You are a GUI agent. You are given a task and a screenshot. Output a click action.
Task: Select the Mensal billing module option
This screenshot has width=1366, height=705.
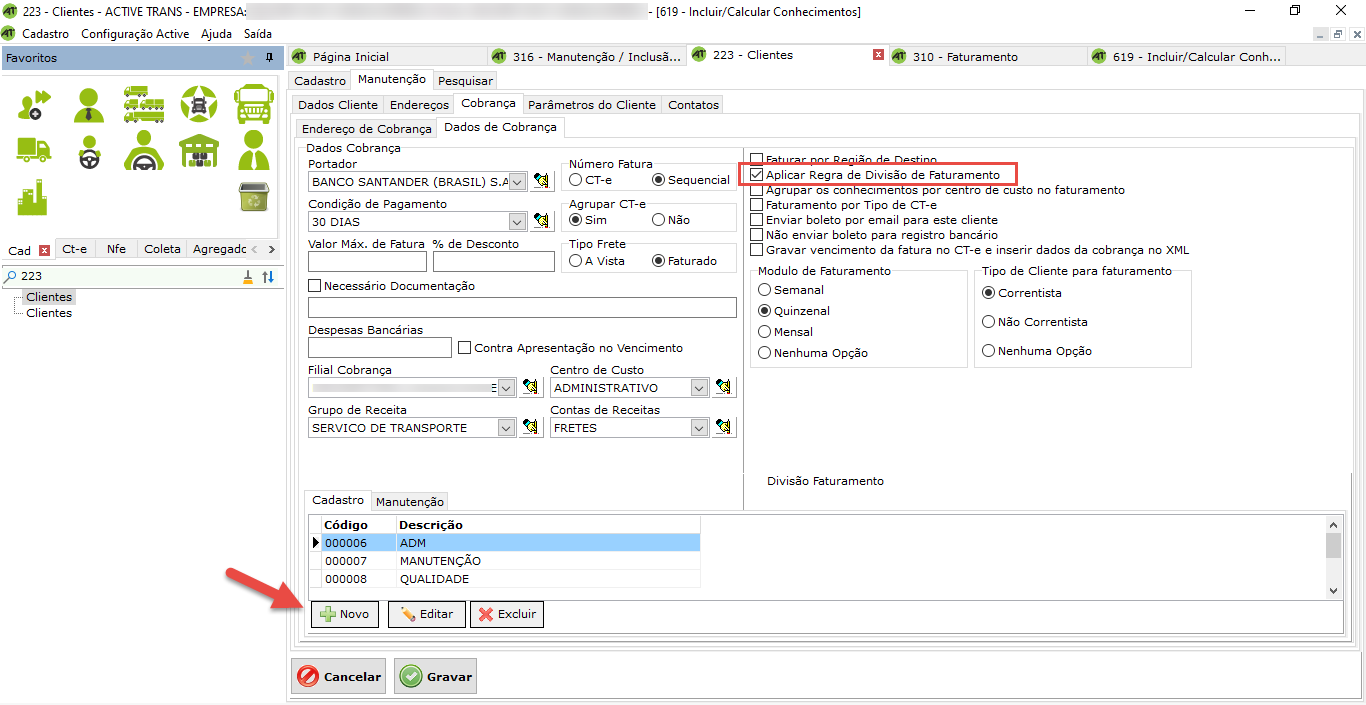tap(765, 332)
